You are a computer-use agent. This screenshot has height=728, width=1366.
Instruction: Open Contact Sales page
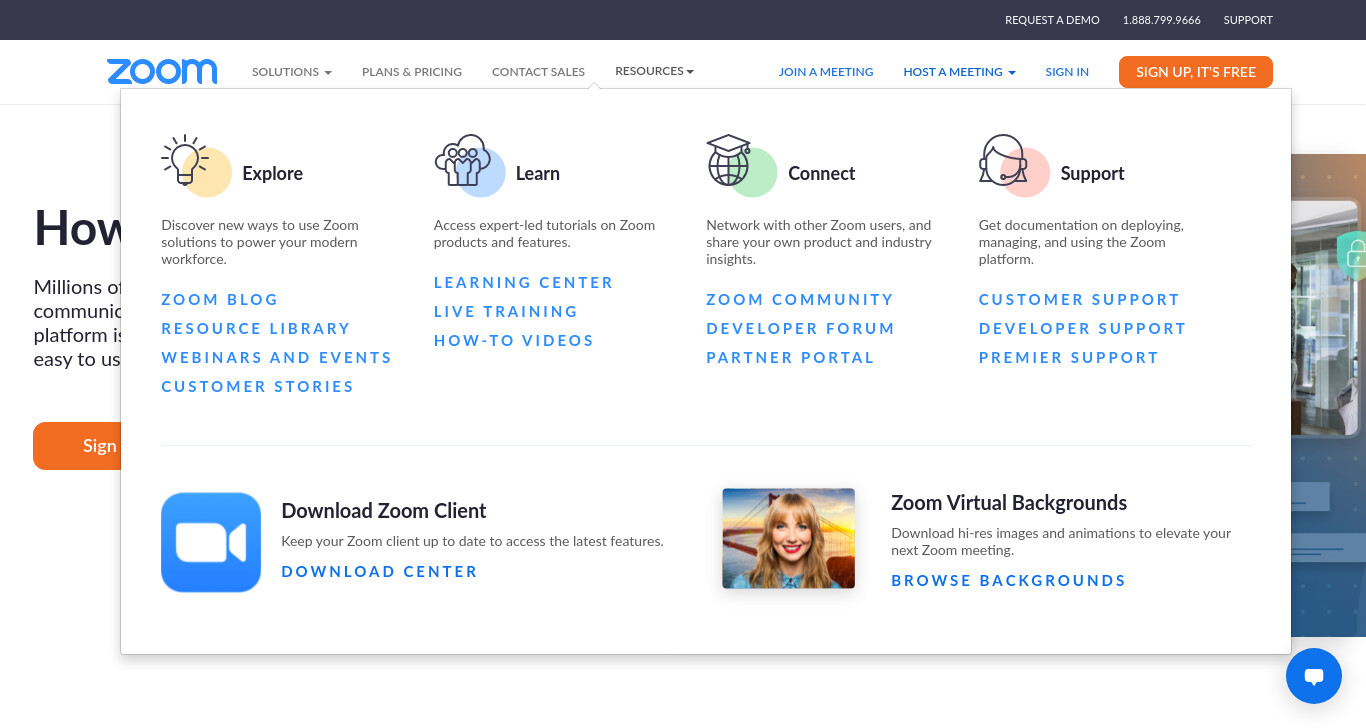pos(538,72)
